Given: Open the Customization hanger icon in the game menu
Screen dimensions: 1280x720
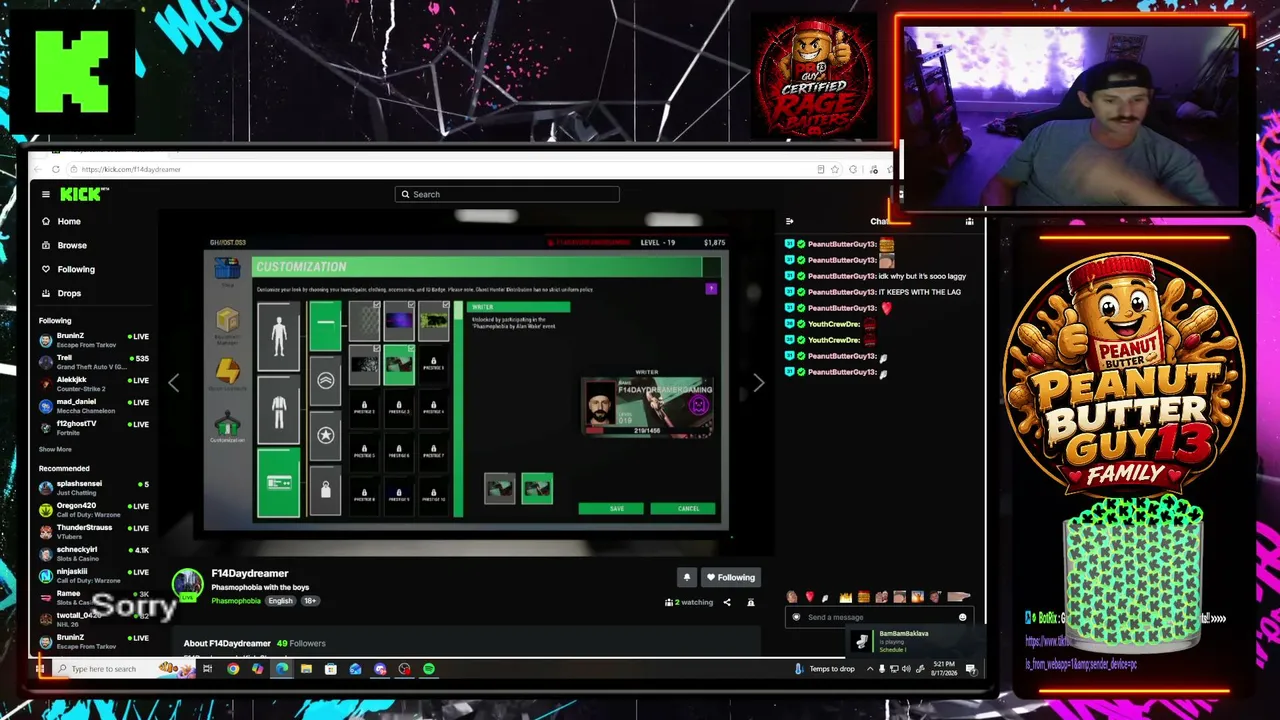Looking at the screenshot, I should pos(227,424).
